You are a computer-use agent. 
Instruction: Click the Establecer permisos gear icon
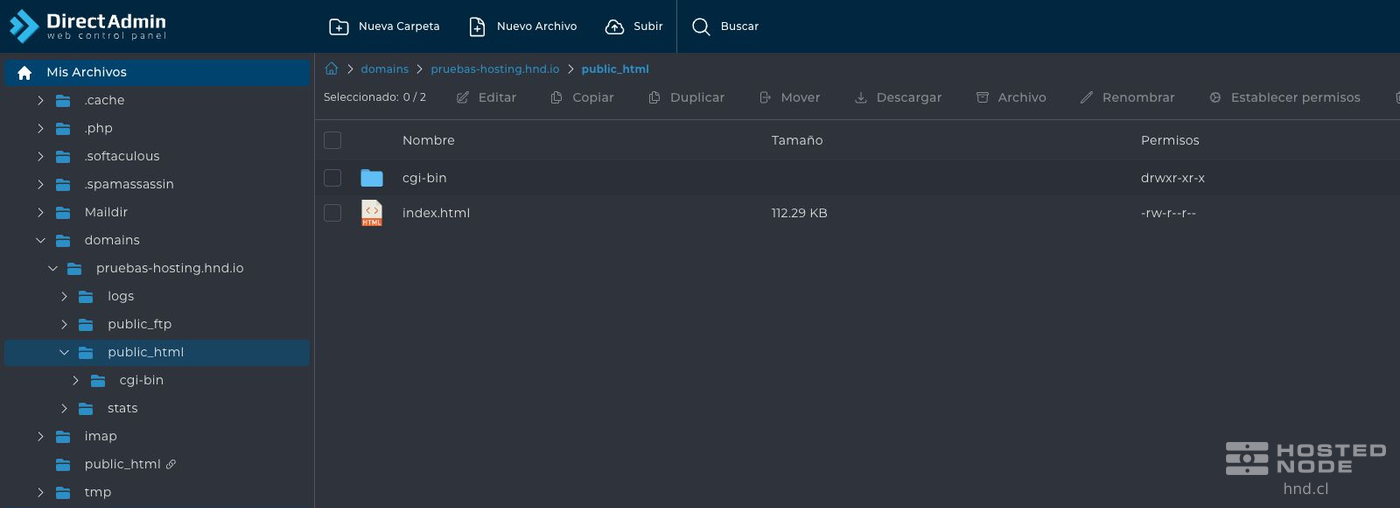pos(1215,98)
